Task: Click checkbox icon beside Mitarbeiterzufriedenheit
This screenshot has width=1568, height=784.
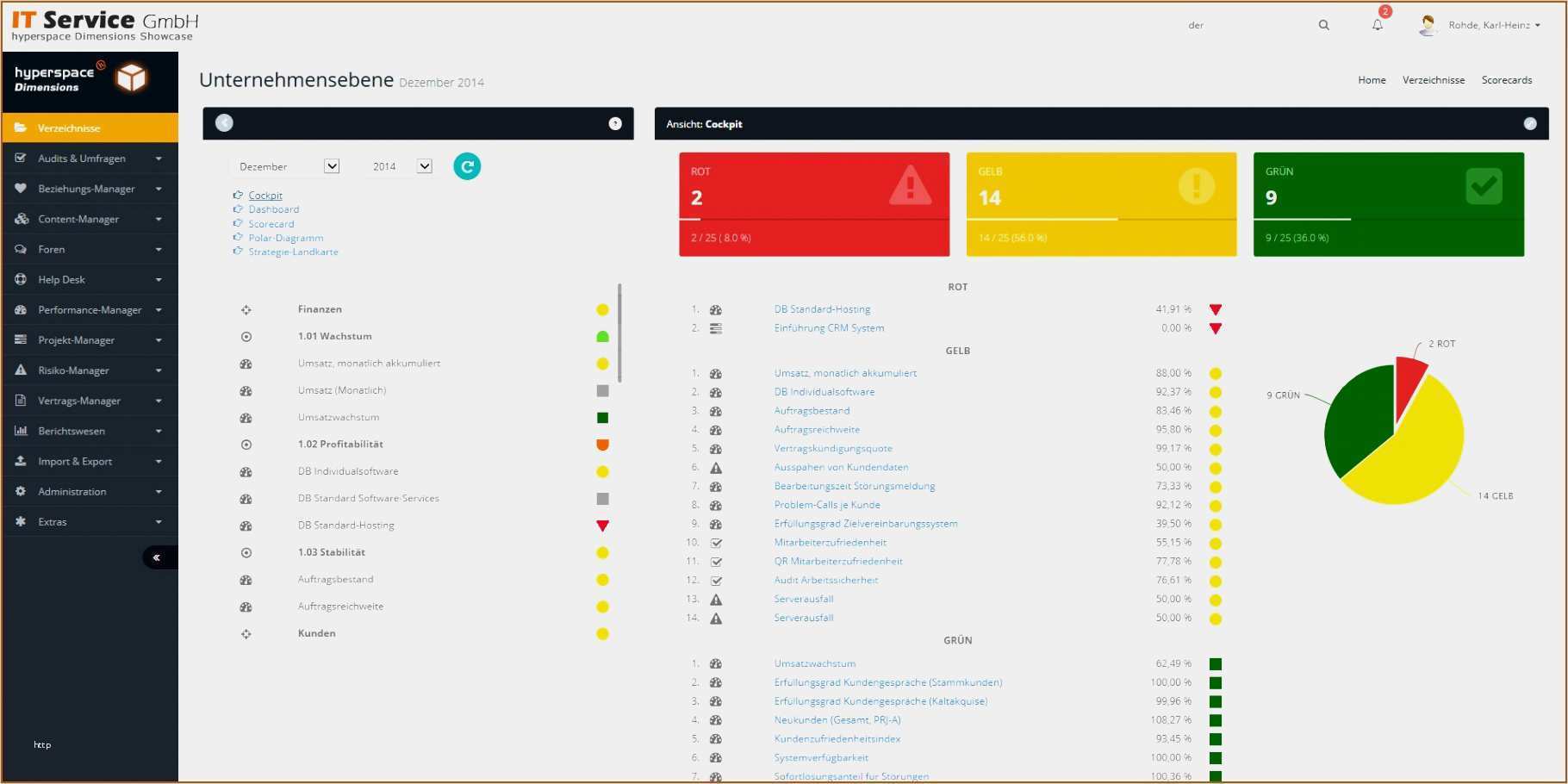Action: pos(716,543)
